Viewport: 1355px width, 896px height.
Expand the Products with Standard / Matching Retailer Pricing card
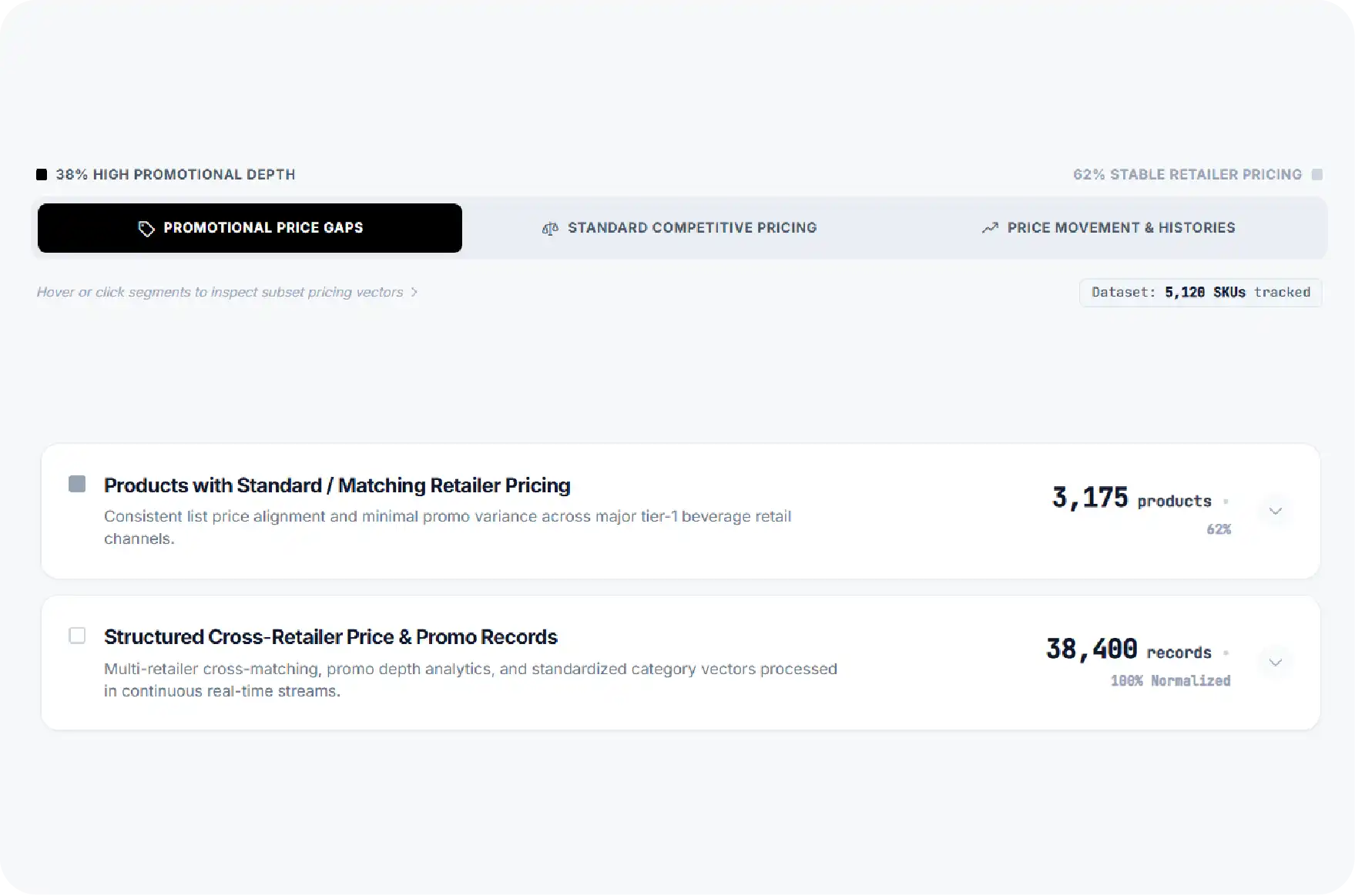coord(1276,511)
